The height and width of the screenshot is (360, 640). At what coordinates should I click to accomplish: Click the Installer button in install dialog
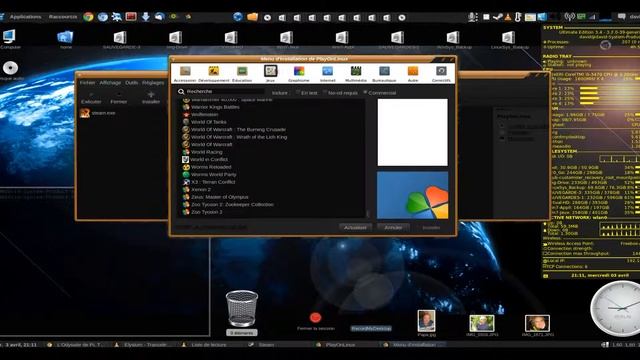(431, 227)
